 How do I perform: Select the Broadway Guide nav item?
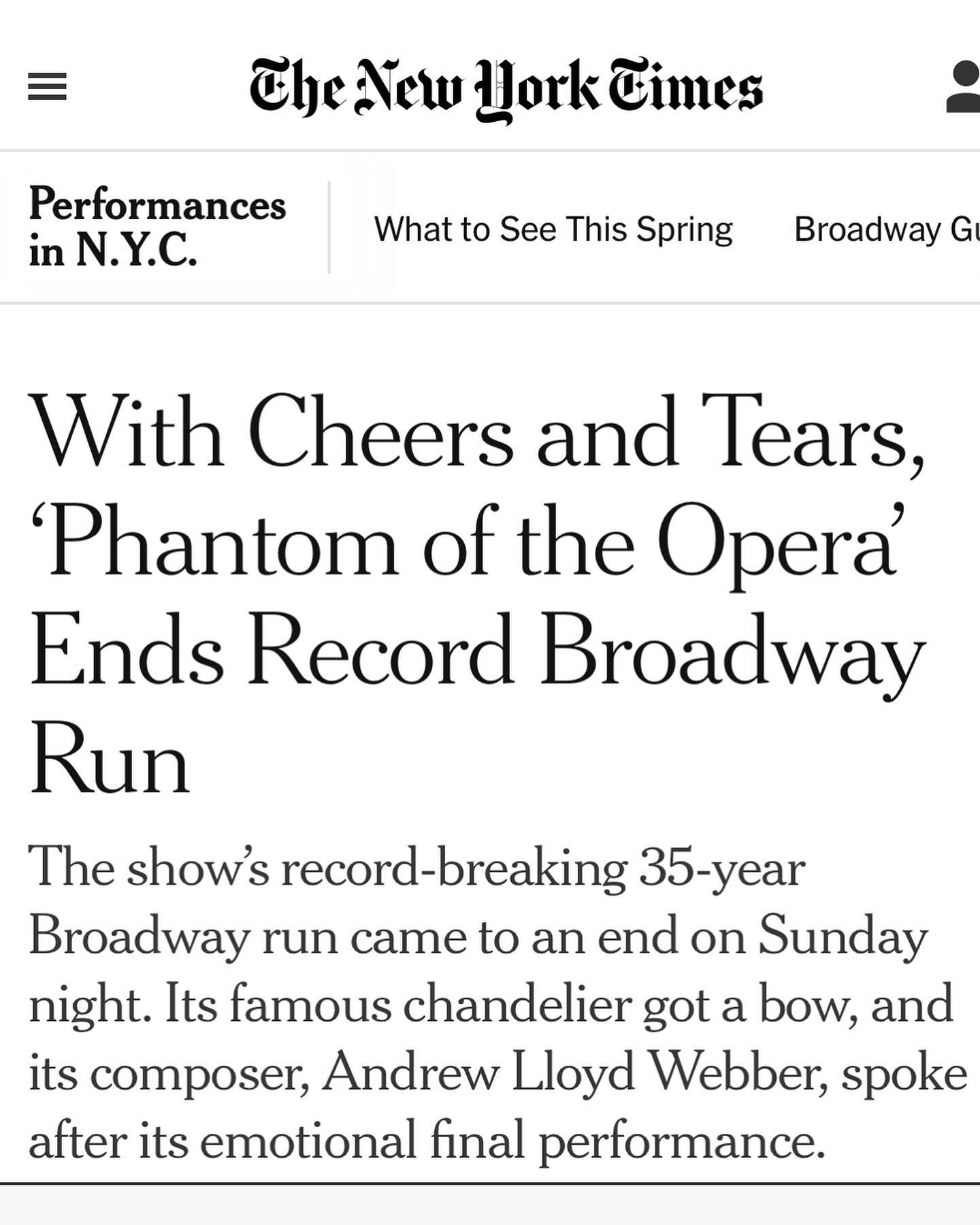887,229
